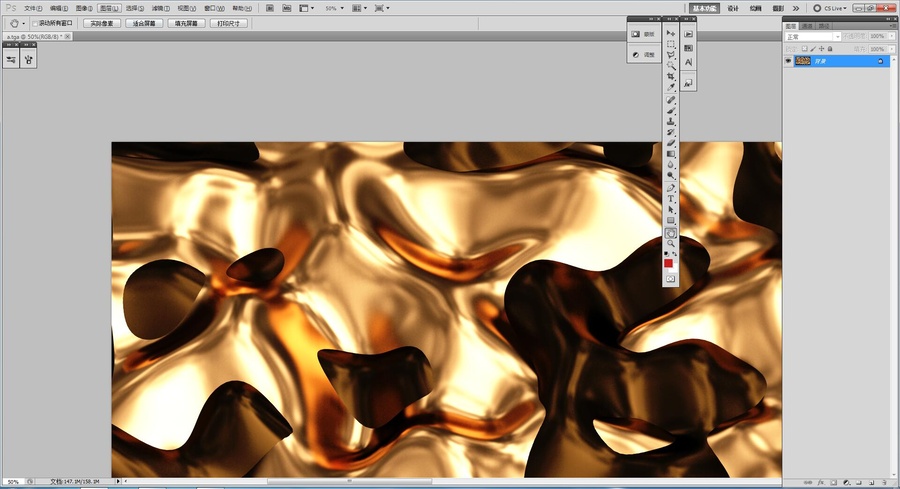Open the Hand tool preset picker arrow
900x489 pixels.
pos(24,24)
